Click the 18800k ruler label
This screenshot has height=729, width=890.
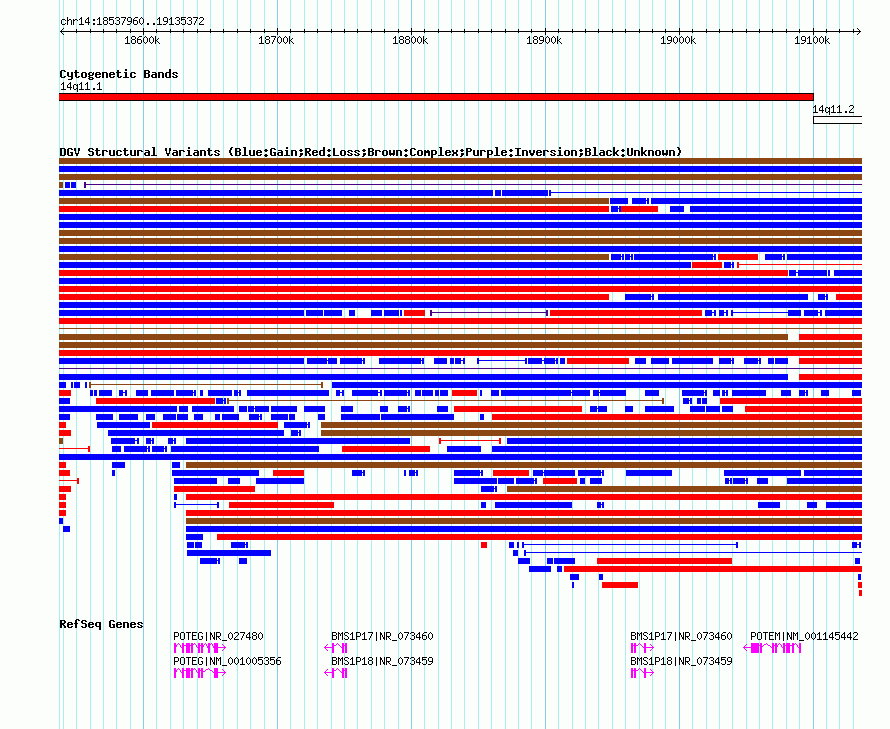[410, 40]
